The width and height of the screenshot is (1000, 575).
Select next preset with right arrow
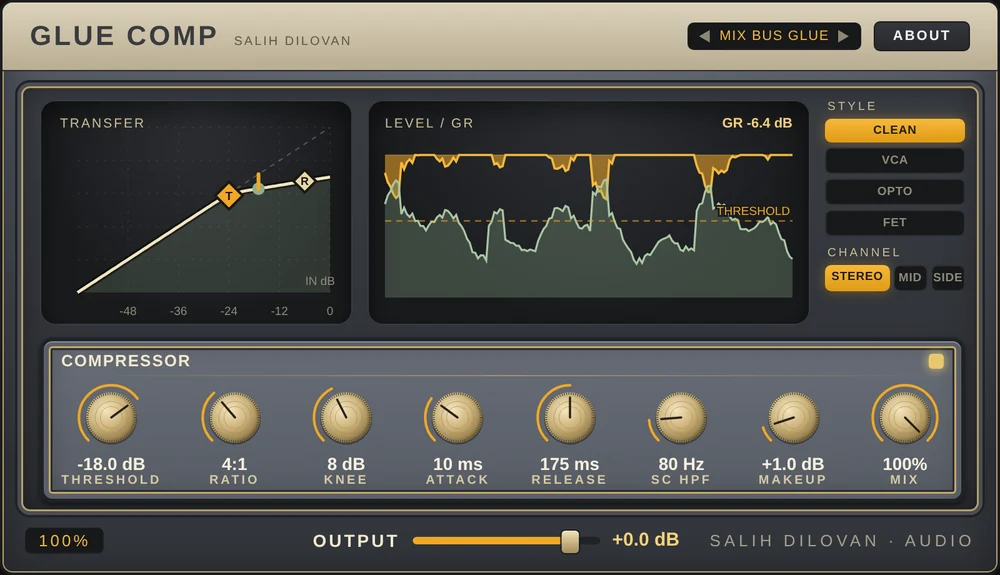tap(843, 36)
